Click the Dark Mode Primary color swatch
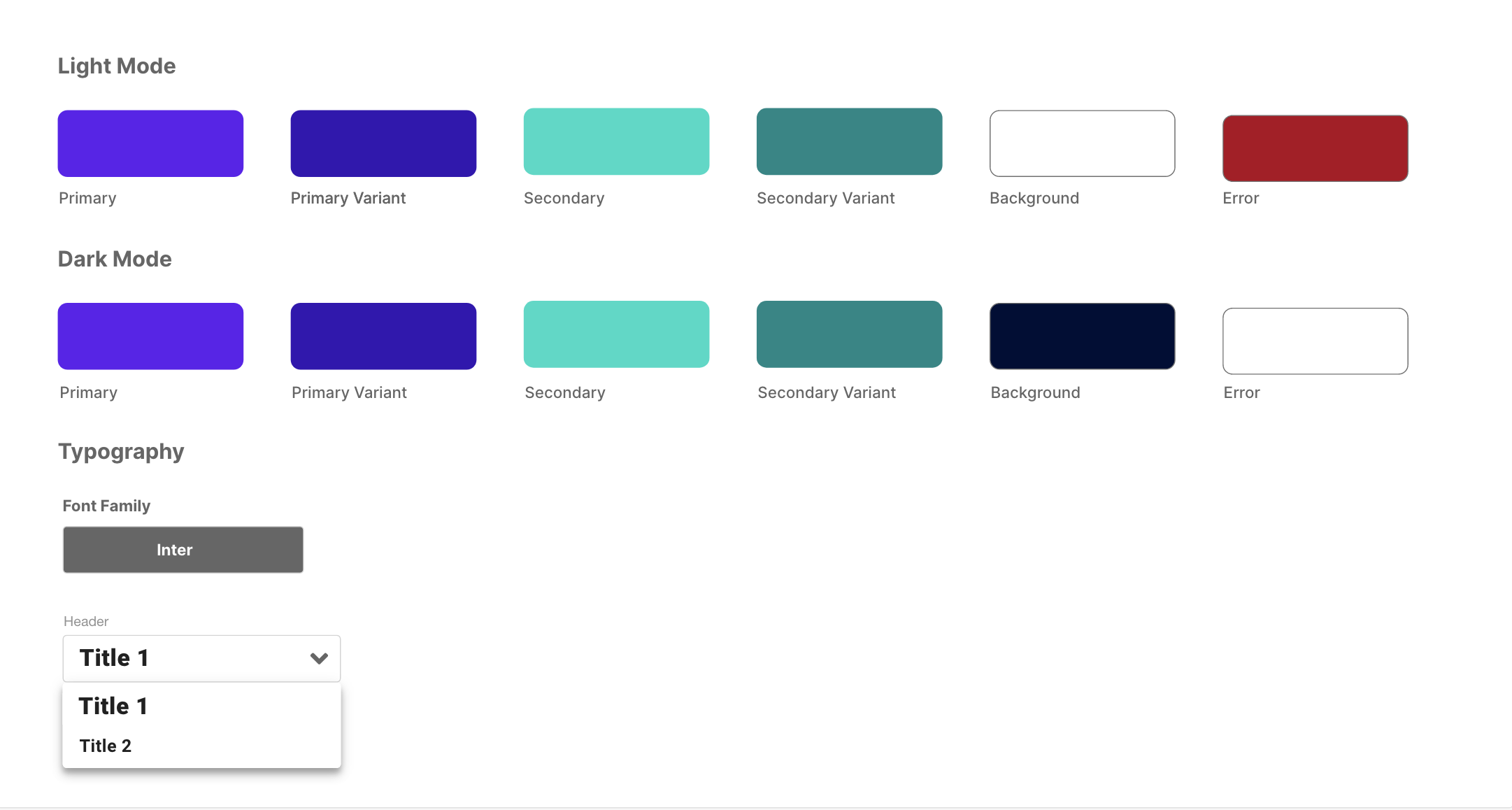This screenshot has height=810, width=1512. (150, 336)
